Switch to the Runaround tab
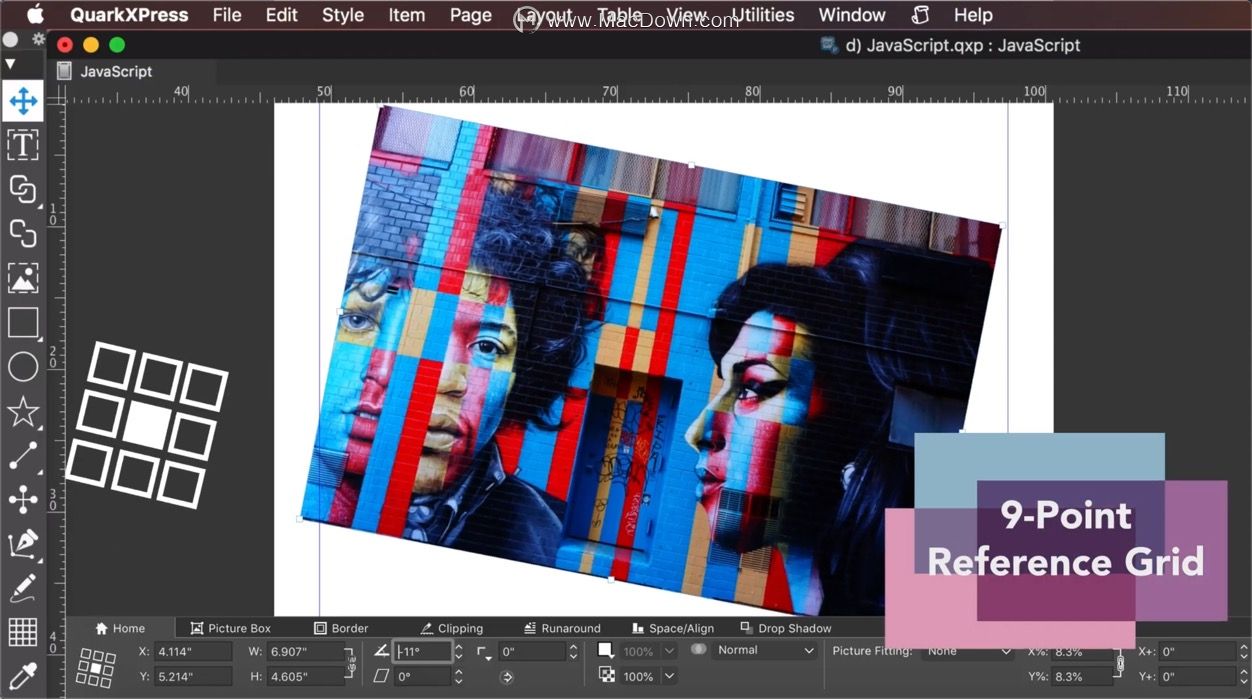Screen dimensions: 1252x699 click(562, 628)
